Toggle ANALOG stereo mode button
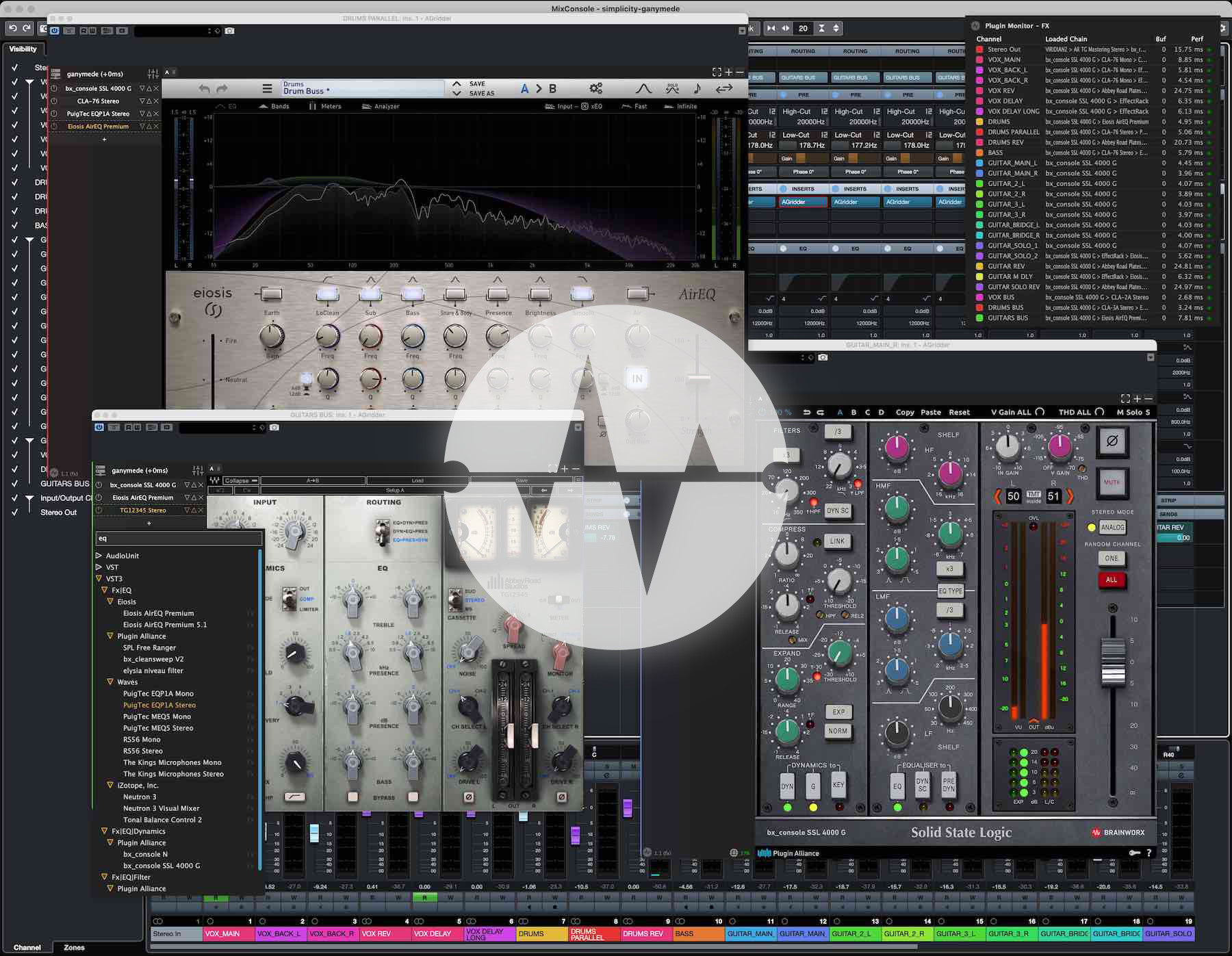This screenshot has width=1232, height=956. [x=1112, y=527]
